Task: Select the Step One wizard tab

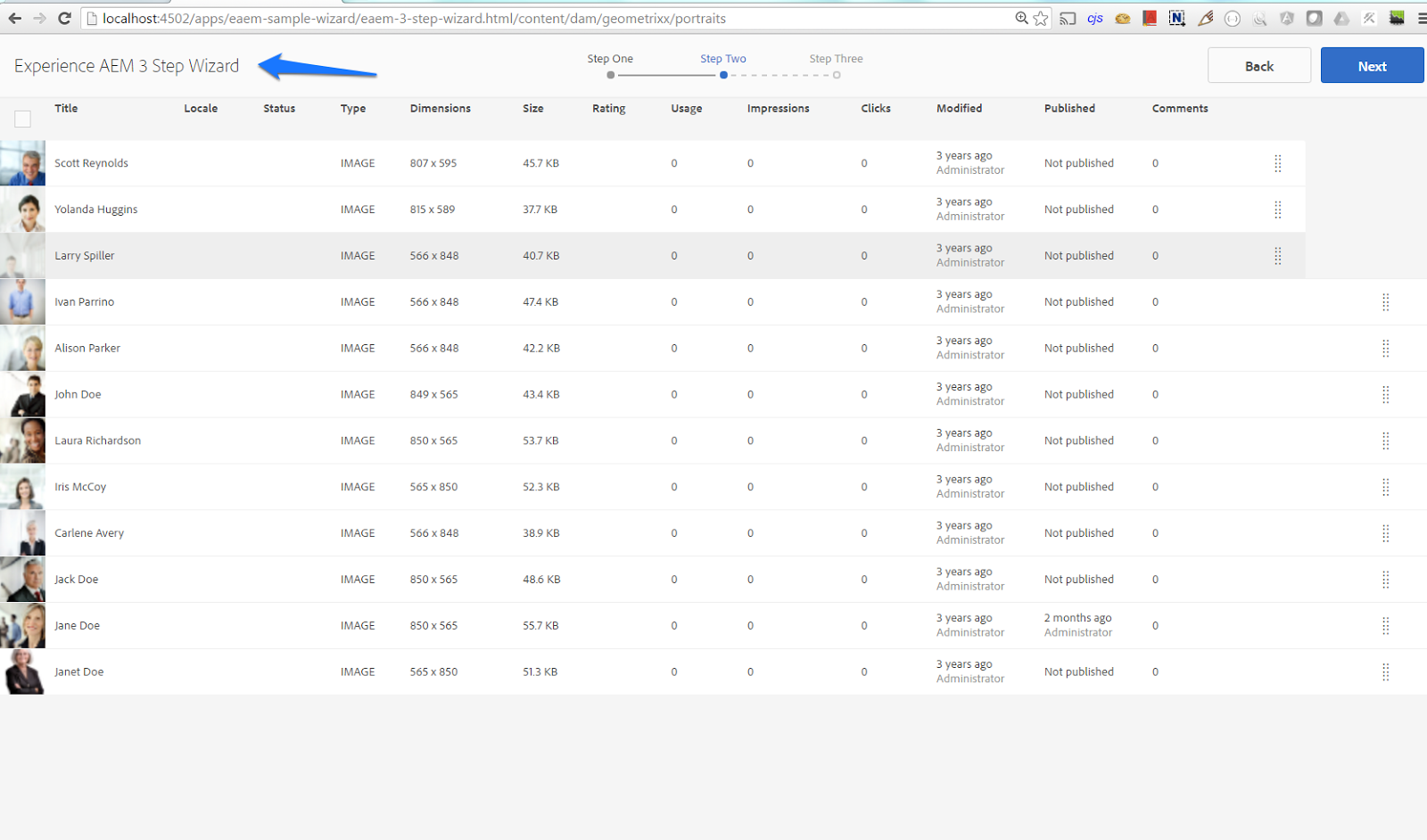Action: (610, 58)
